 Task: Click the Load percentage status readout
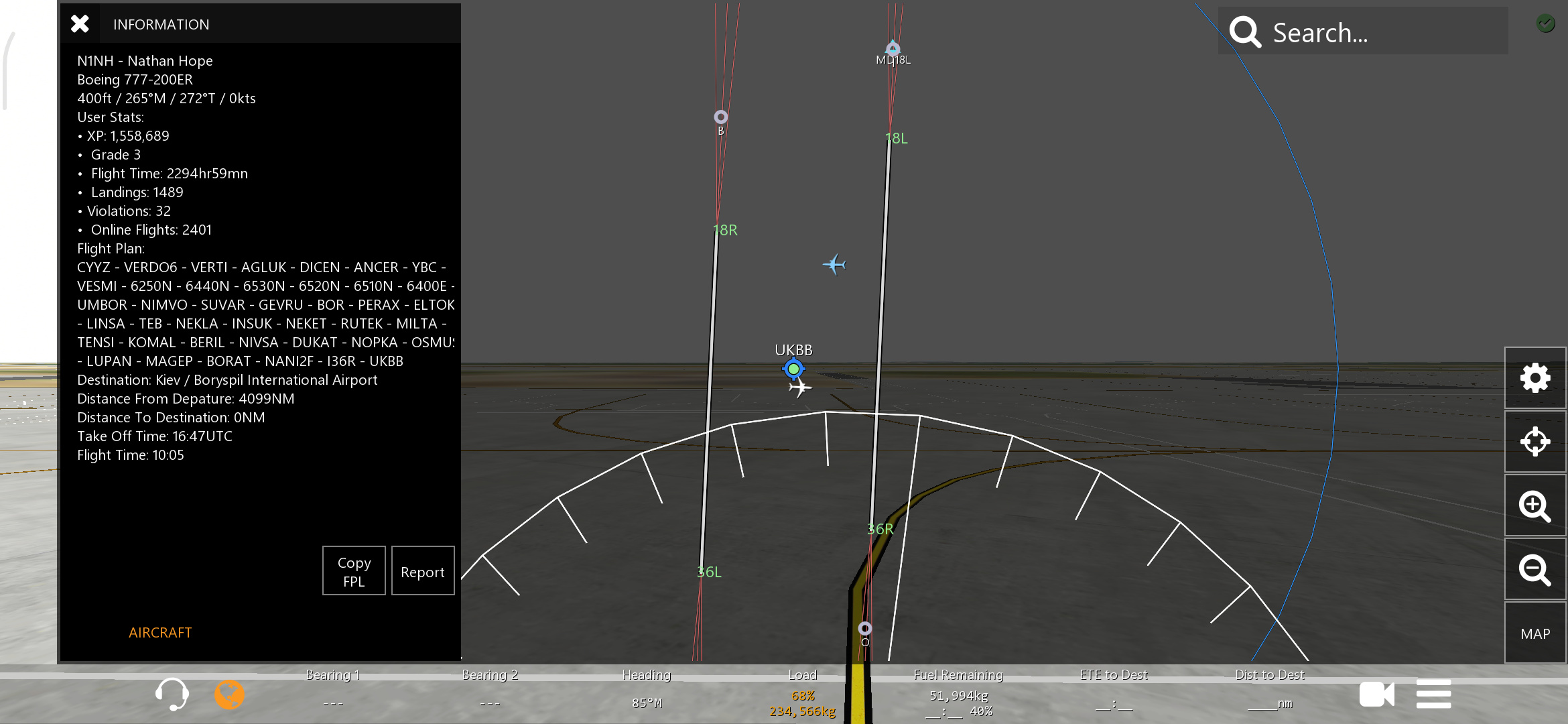point(803,696)
